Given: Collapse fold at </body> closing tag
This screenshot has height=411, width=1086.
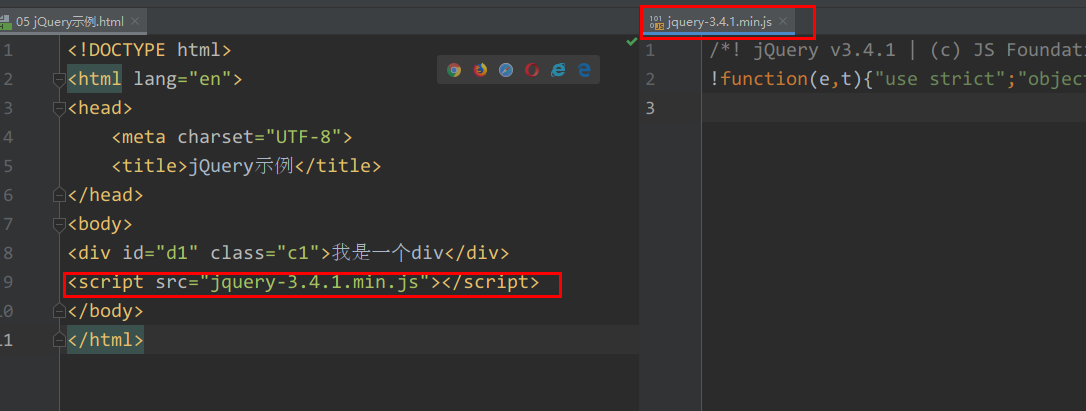Looking at the screenshot, I should pyautogui.click(x=59, y=311).
